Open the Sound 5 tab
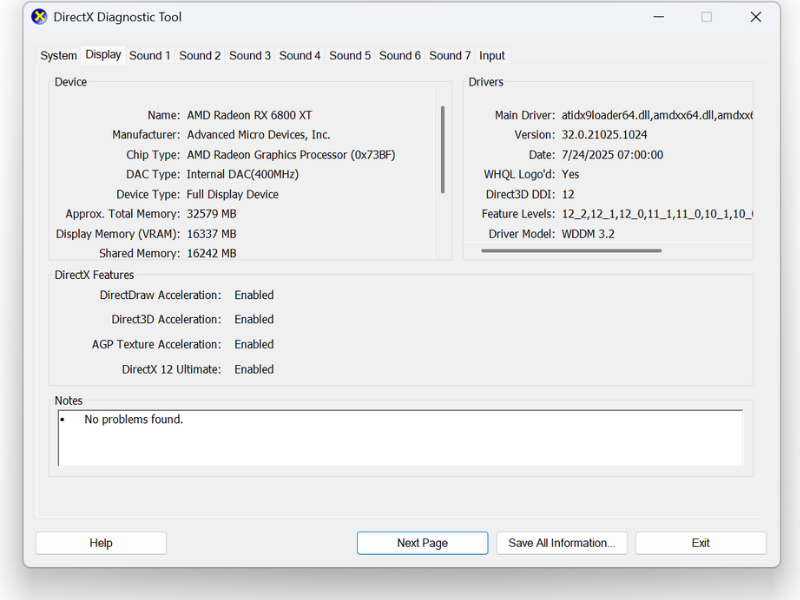This screenshot has width=800, height=600. click(x=350, y=56)
